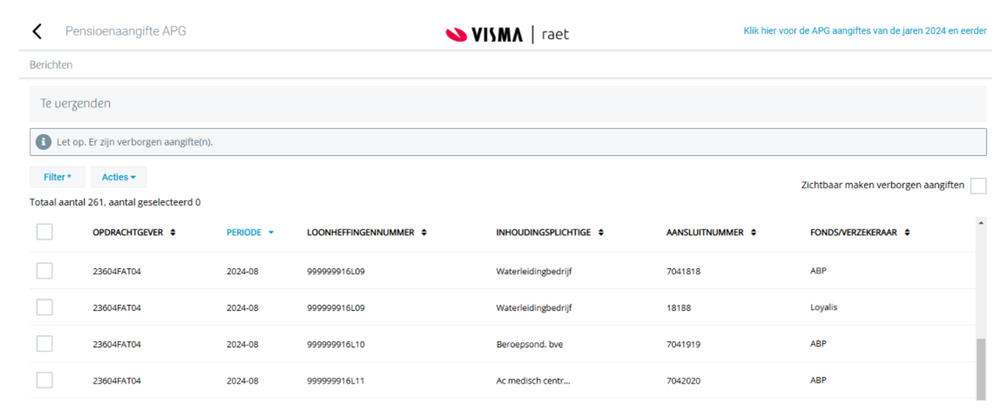This screenshot has width=999, height=420.
Task: Sort by Aansluitnummer column arrows
Action: point(753,233)
